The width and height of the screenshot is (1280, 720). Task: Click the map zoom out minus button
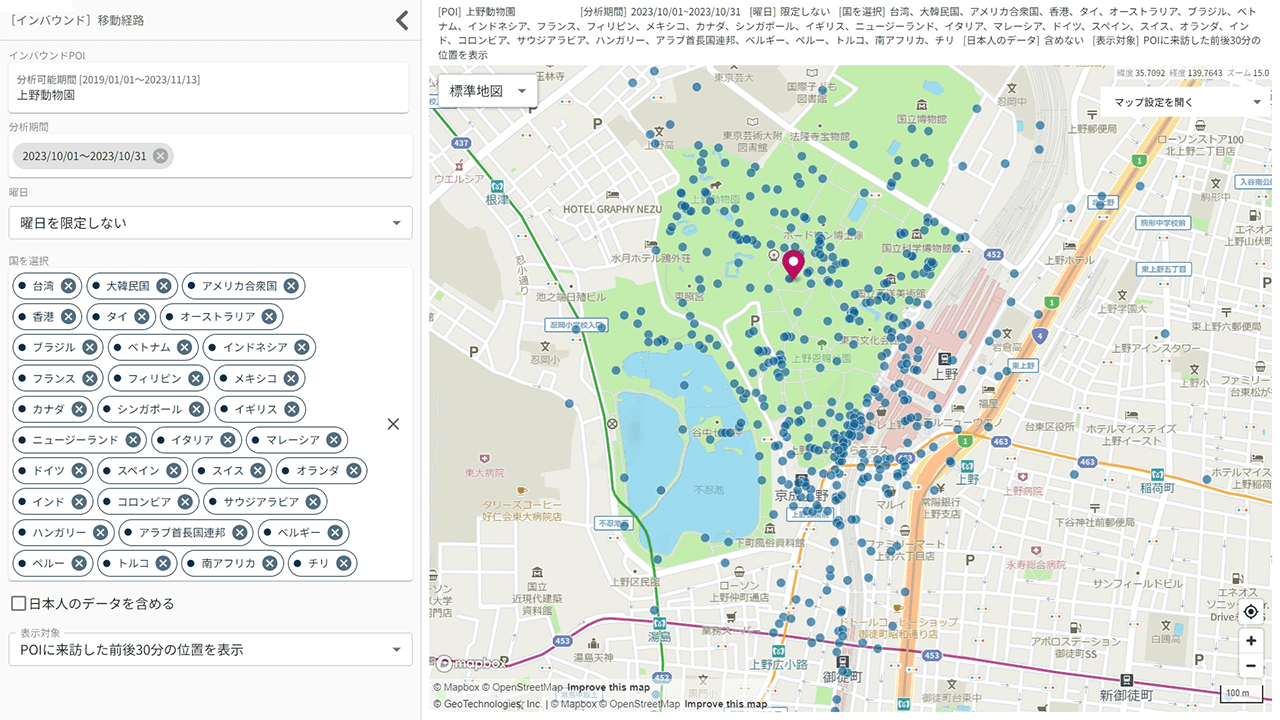1250,666
